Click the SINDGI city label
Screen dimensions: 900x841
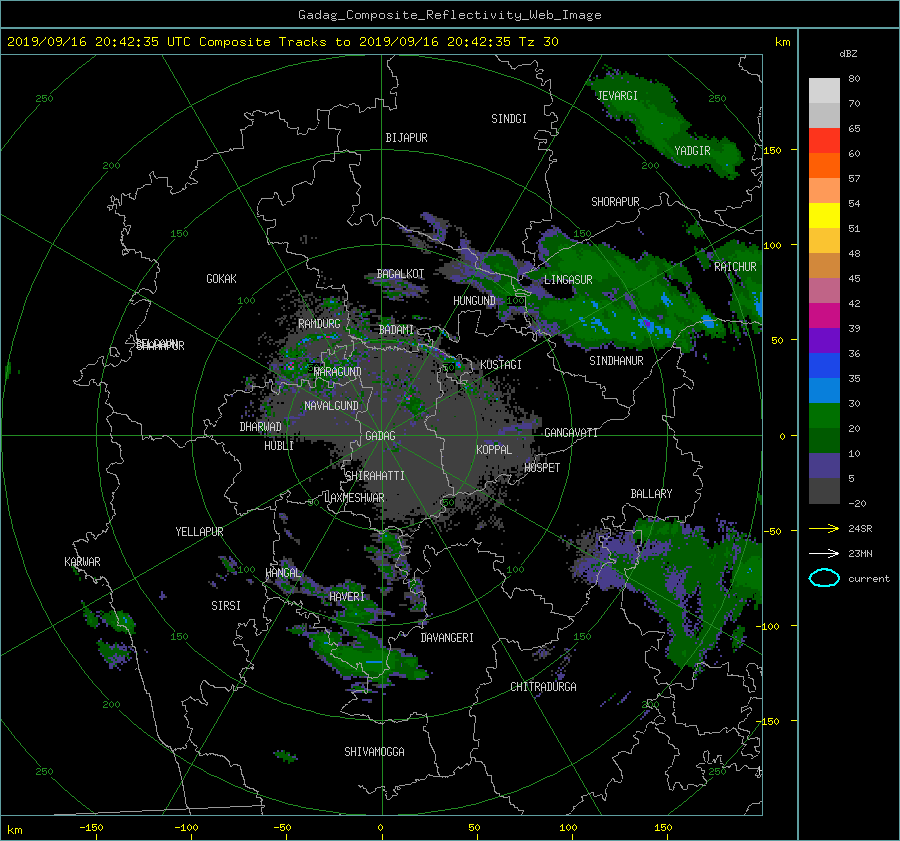(x=509, y=119)
